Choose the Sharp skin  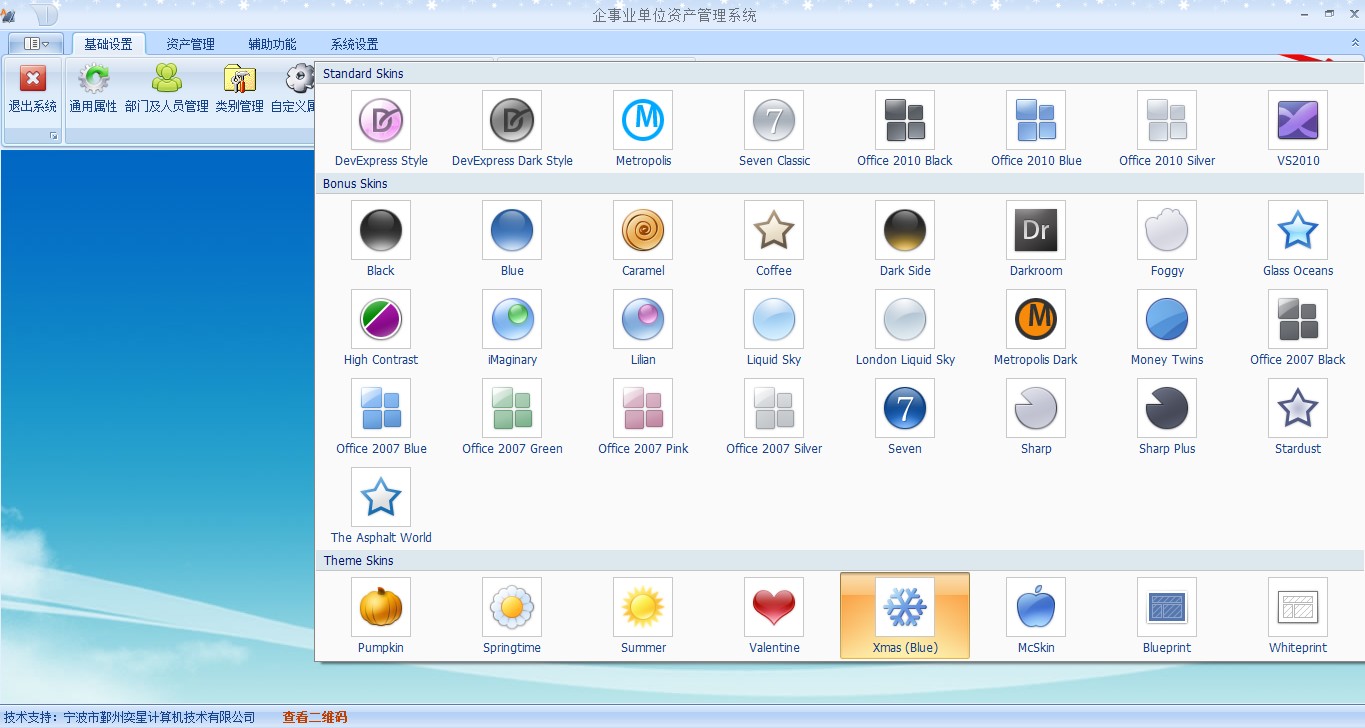[x=1036, y=417]
